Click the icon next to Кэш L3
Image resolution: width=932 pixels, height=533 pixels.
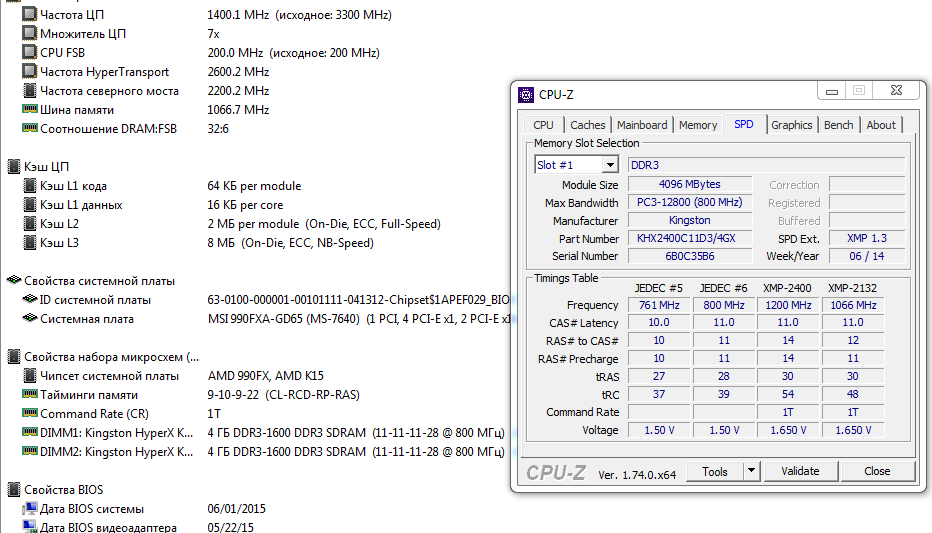(29, 242)
